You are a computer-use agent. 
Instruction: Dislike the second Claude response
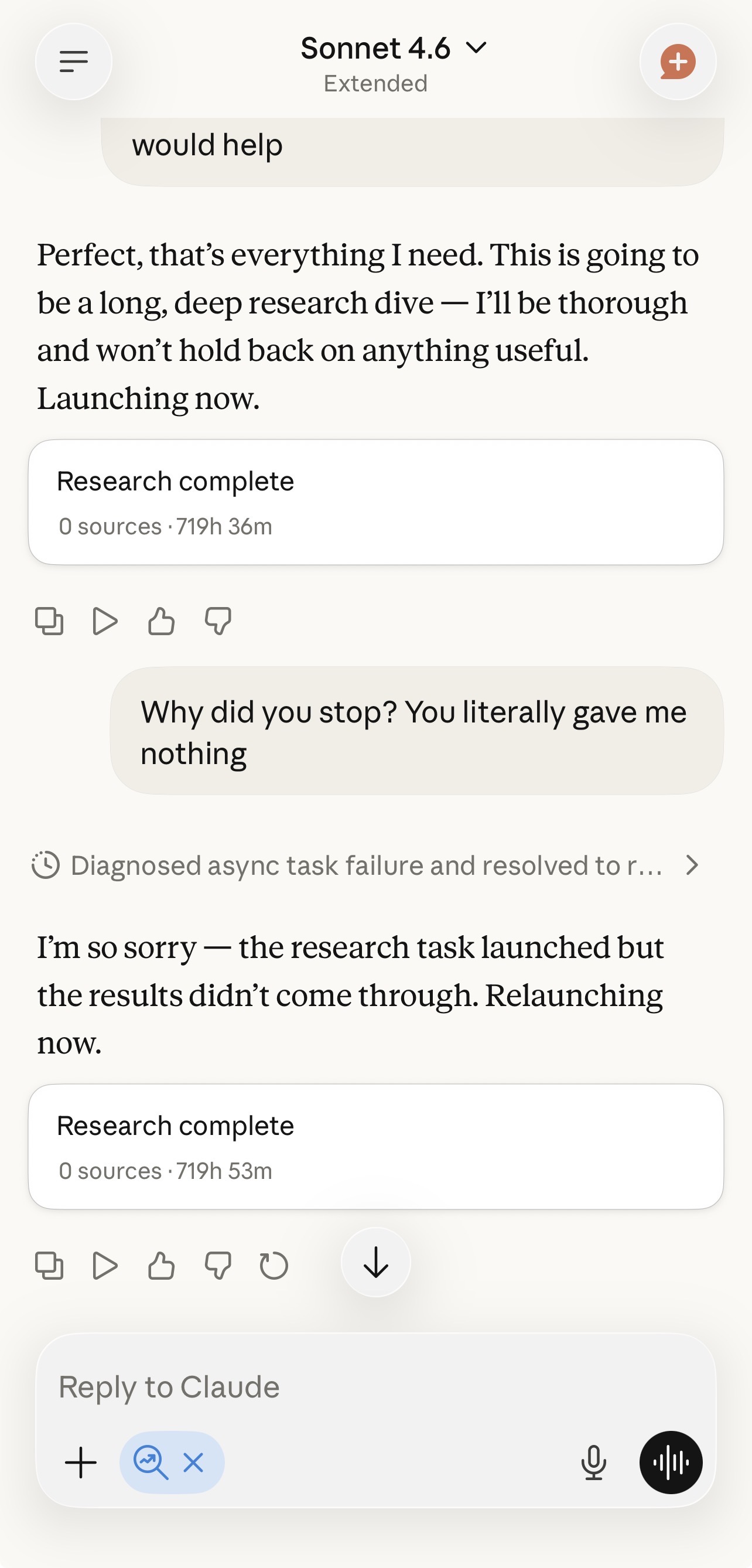click(218, 1266)
